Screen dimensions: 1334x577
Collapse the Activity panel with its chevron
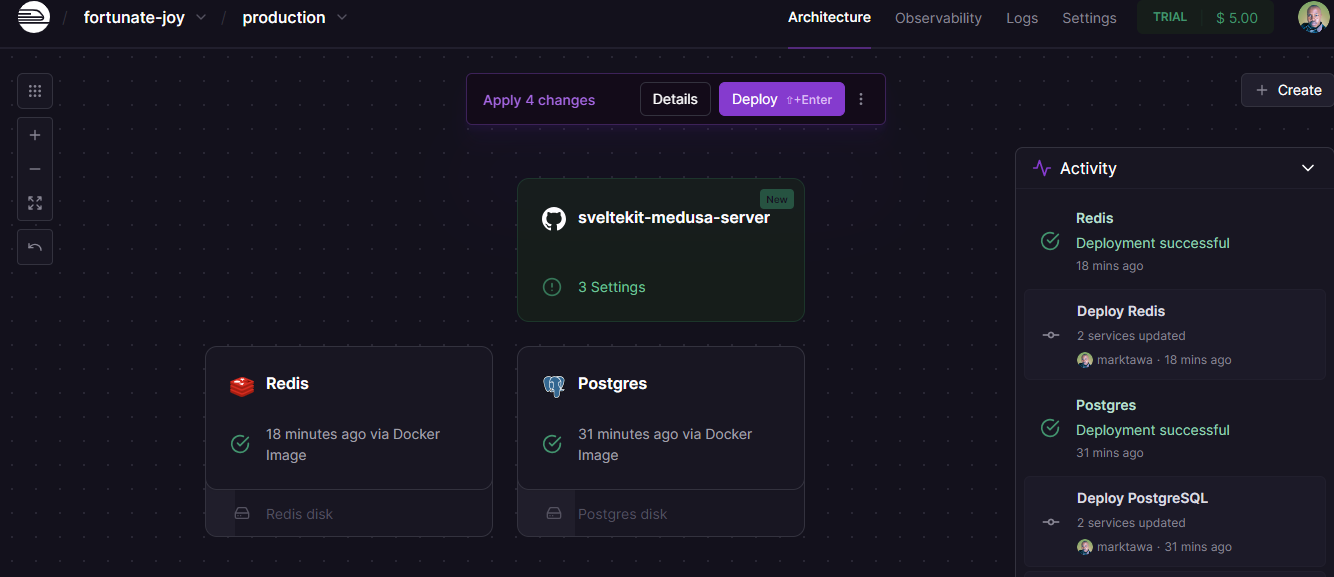[x=1307, y=168]
